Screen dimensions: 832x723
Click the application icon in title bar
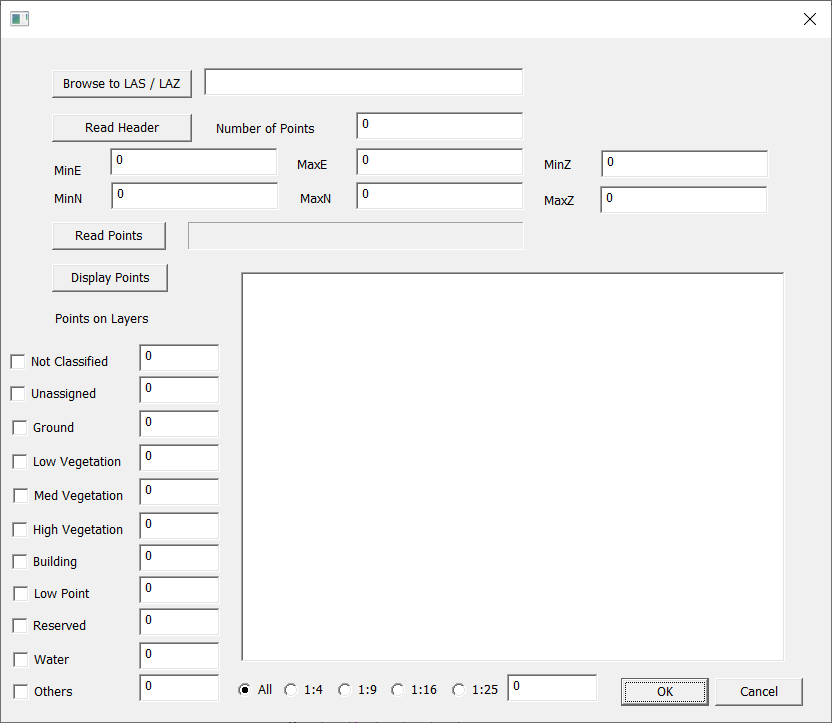19,19
